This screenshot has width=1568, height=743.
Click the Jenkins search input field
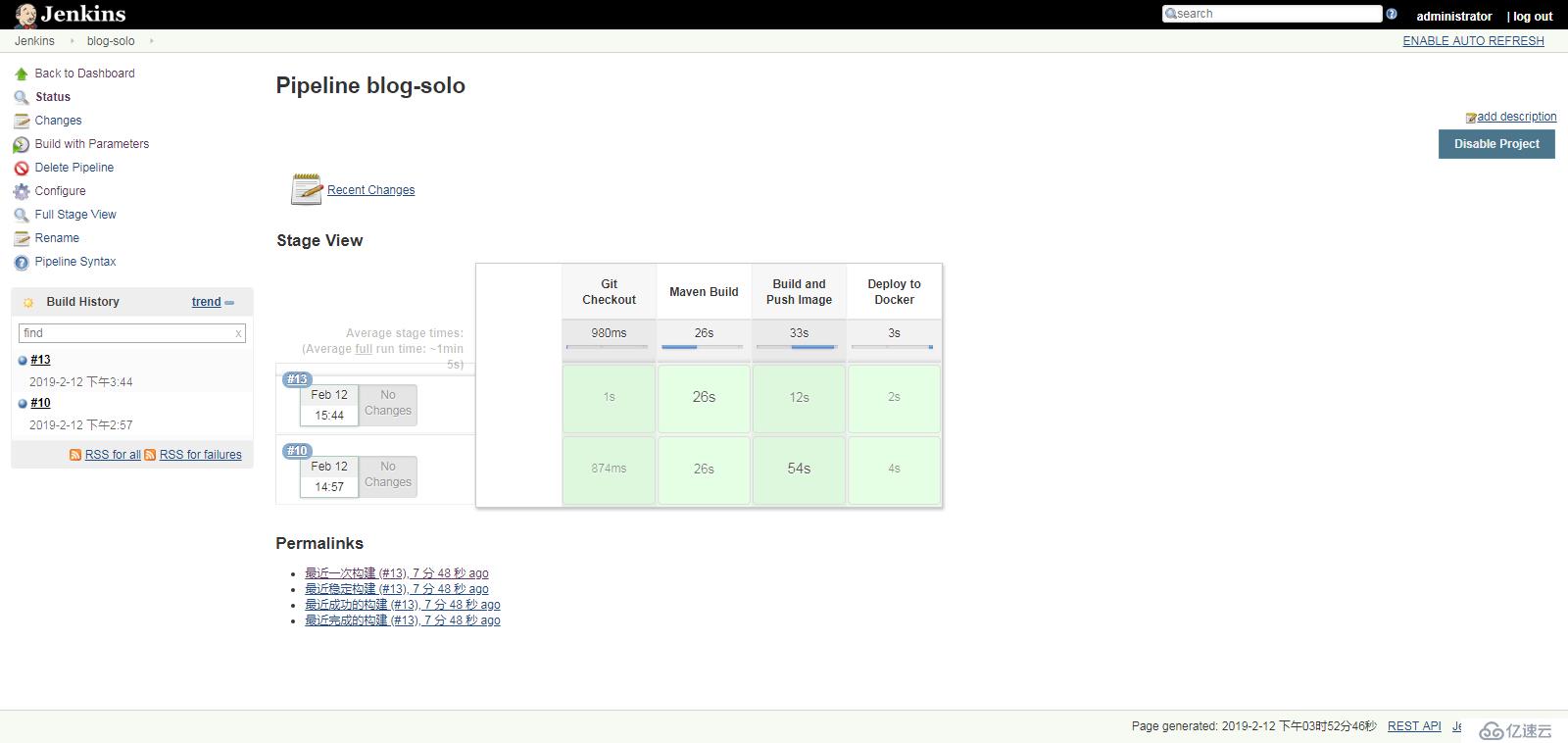(1272, 14)
